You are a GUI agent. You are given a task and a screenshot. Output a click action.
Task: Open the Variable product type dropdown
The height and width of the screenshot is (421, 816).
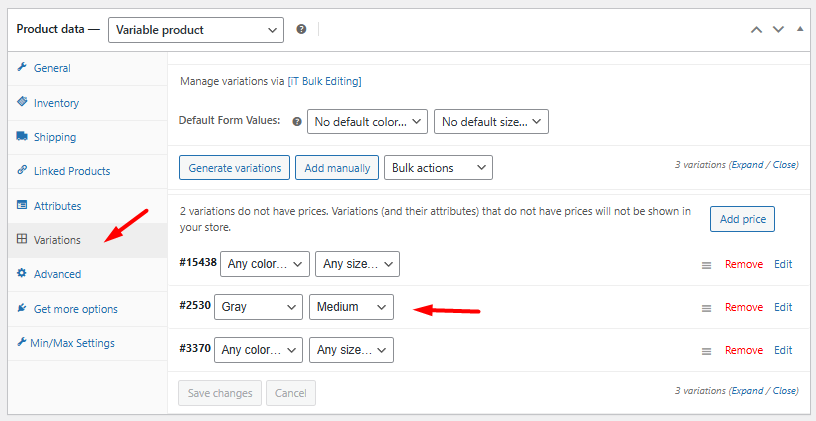(x=195, y=30)
